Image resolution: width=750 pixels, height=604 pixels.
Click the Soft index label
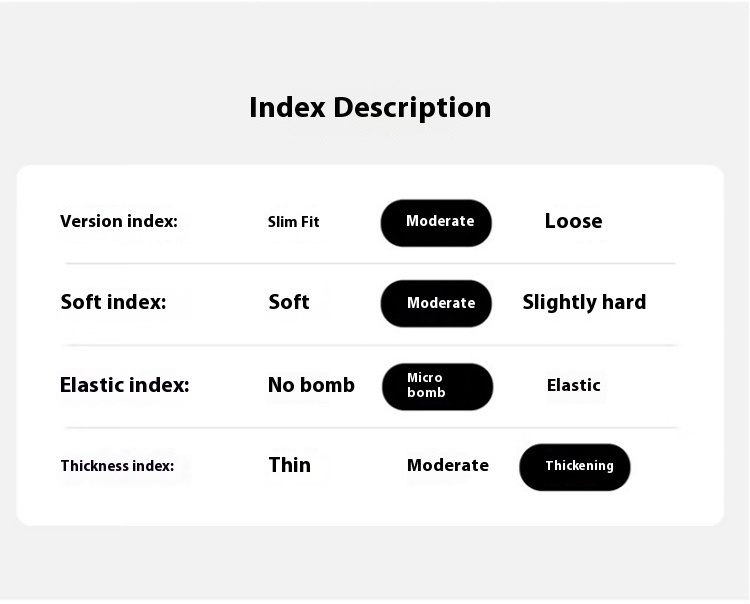pos(113,302)
